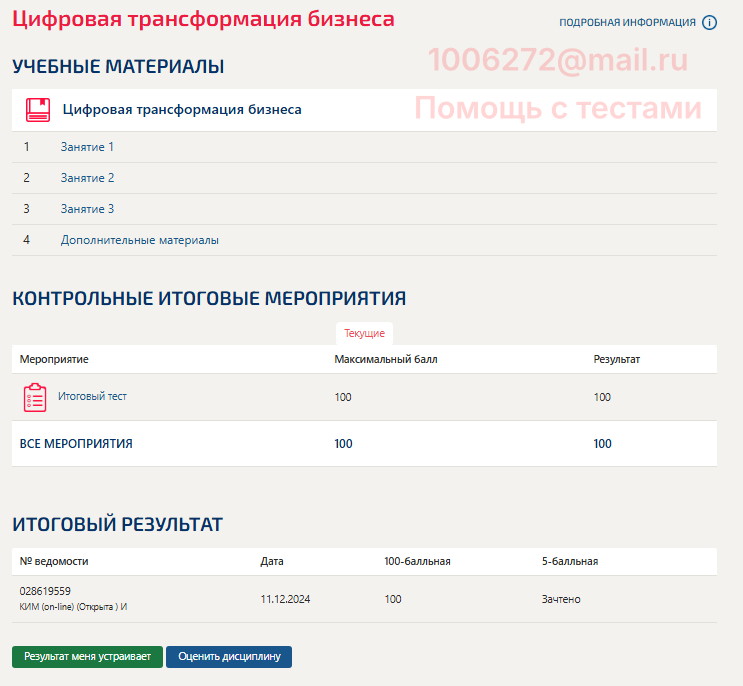
Task: Open Занятие 3 in the materials list
Action: tap(87, 209)
